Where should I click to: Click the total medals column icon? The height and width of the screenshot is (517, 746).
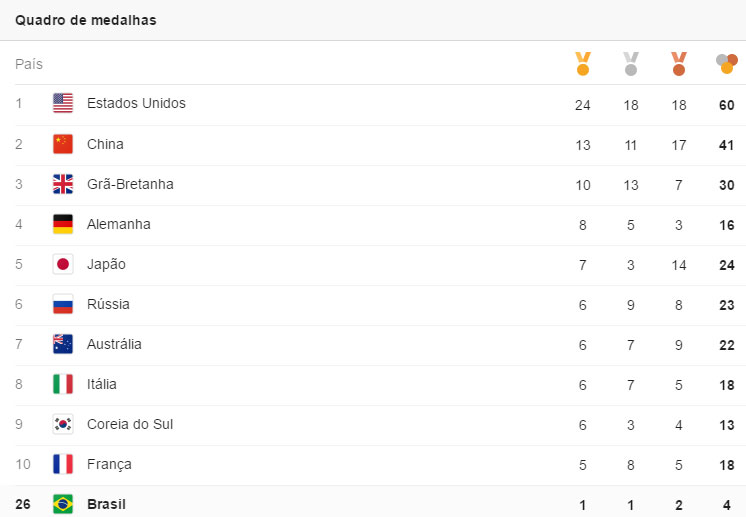click(x=726, y=64)
